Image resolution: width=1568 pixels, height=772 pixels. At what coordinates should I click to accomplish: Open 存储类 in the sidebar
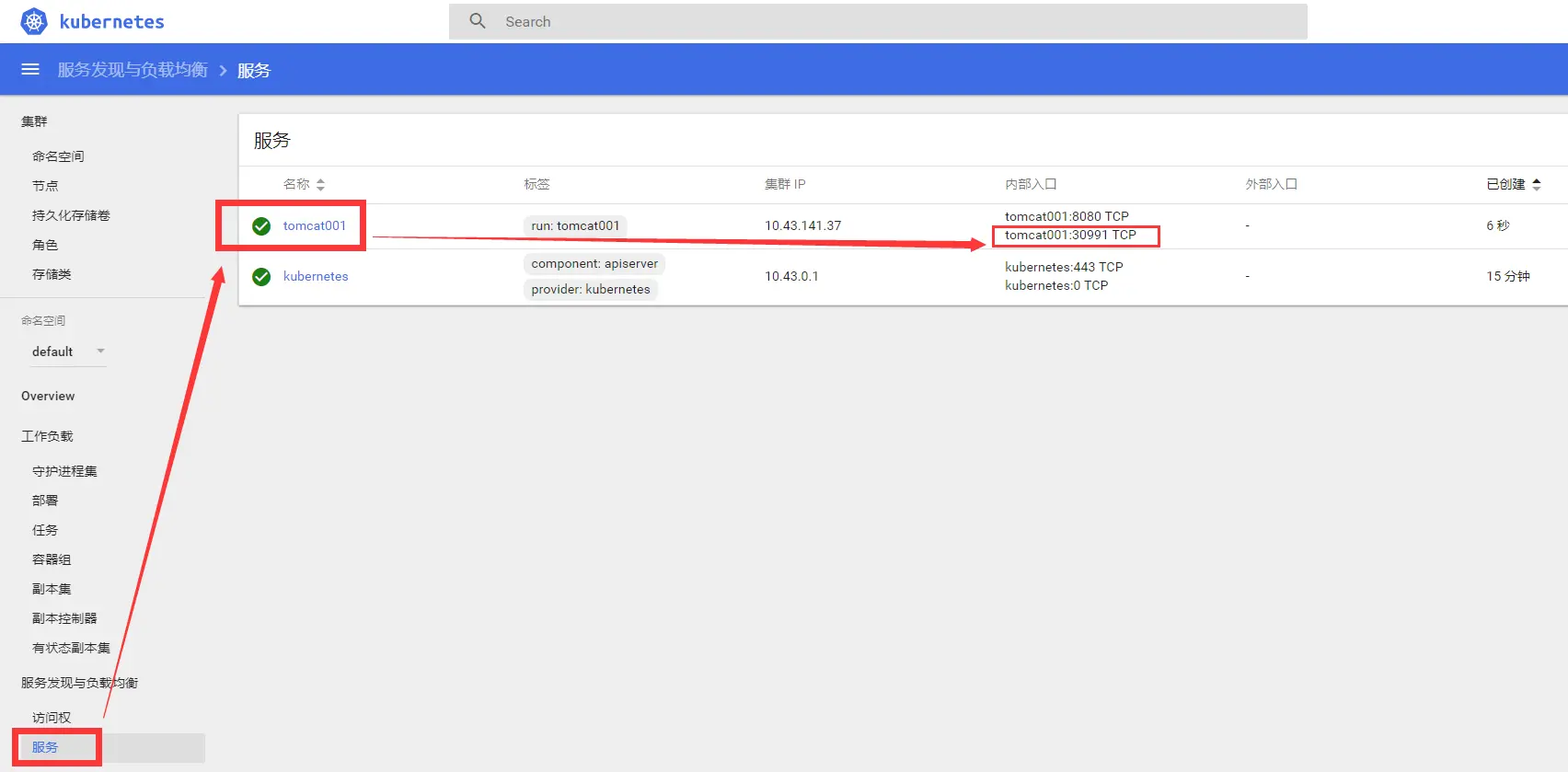click(x=52, y=274)
